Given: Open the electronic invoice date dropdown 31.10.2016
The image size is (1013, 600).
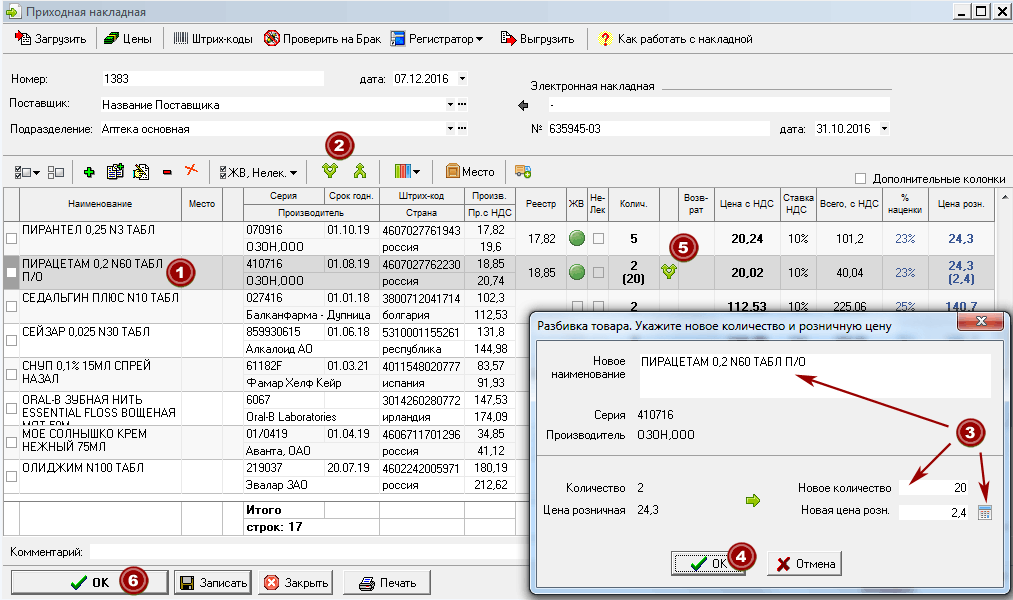Looking at the screenshot, I should pyautogui.click(x=884, y=129).
